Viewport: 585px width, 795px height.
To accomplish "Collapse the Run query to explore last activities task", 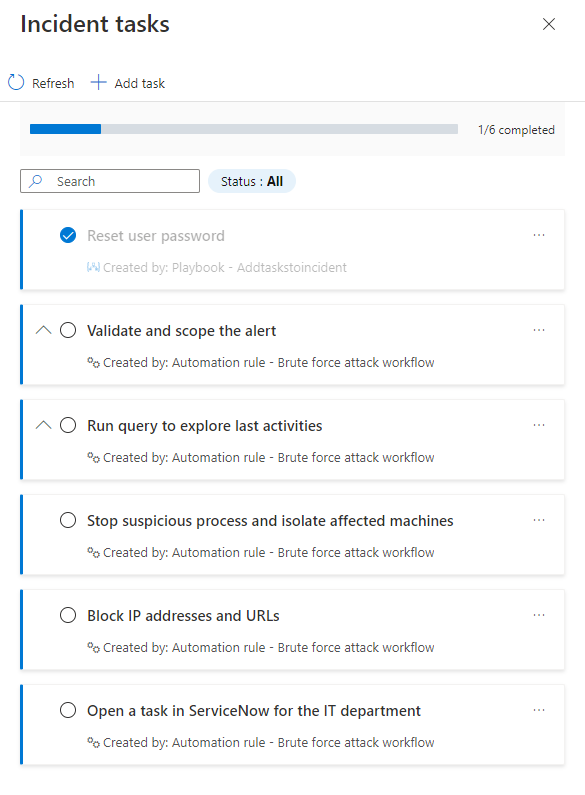I will click(x=44, y=425).
